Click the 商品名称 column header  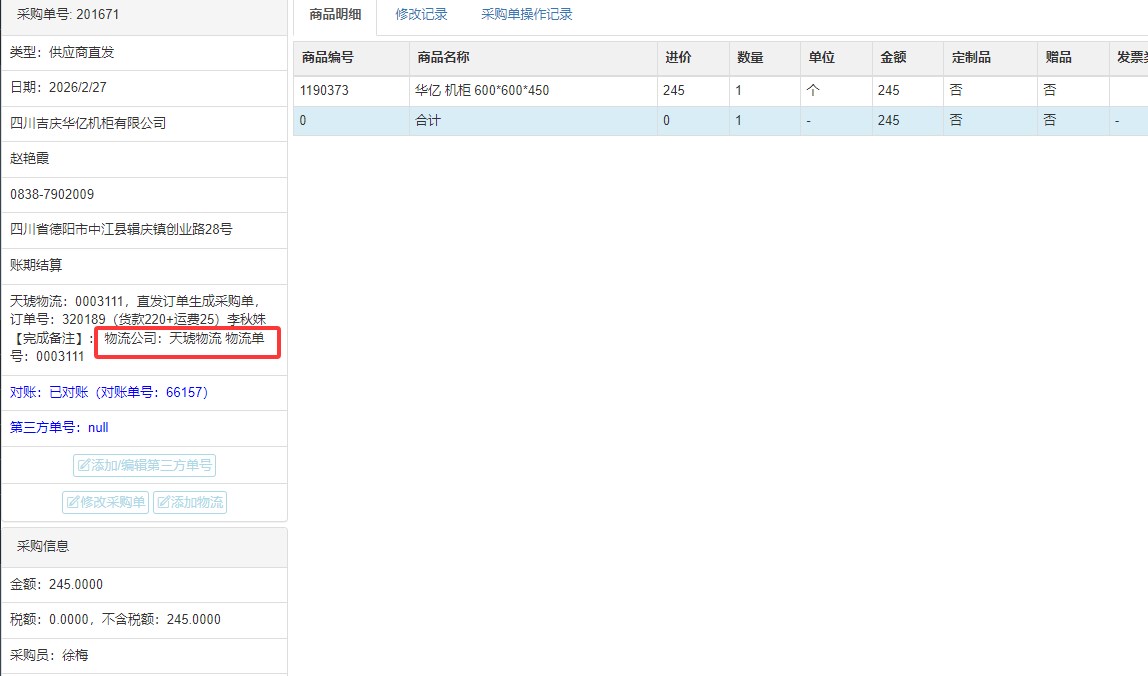pos(443,58)
